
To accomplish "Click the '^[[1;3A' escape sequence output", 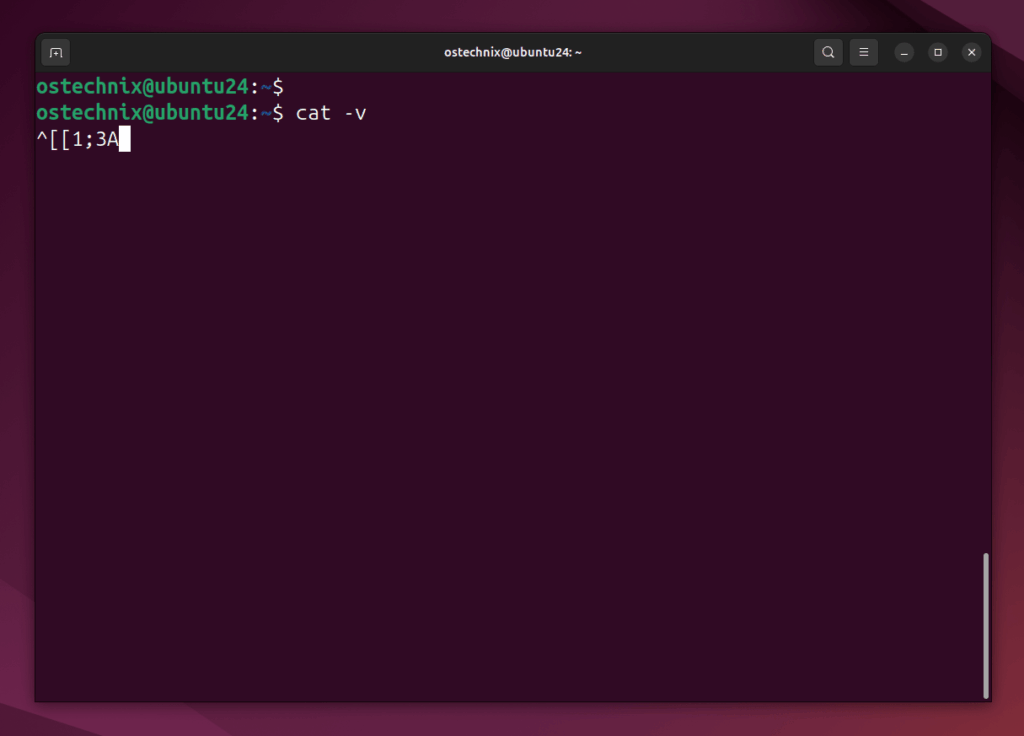I will tap(78, 139).
